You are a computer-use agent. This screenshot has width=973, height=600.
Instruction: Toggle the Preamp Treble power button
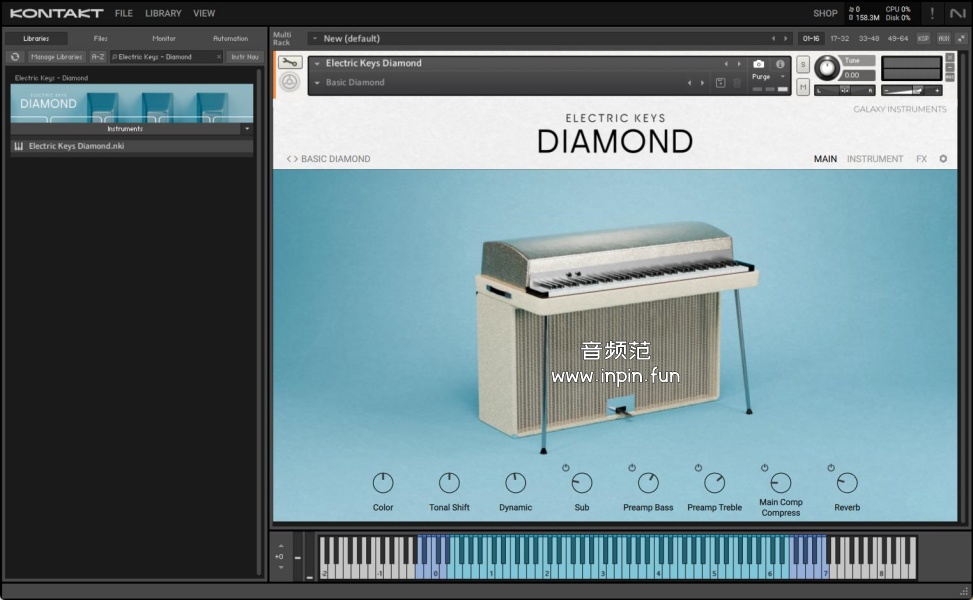point(698,468)
